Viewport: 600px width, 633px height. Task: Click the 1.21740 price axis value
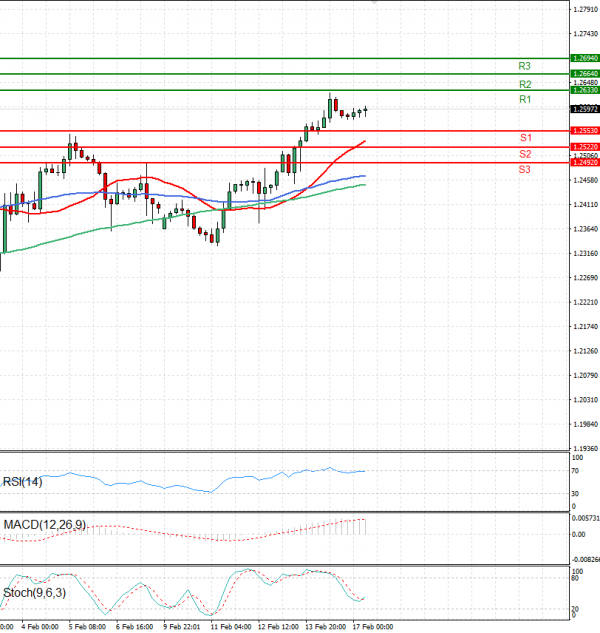[x=585, y=327]
